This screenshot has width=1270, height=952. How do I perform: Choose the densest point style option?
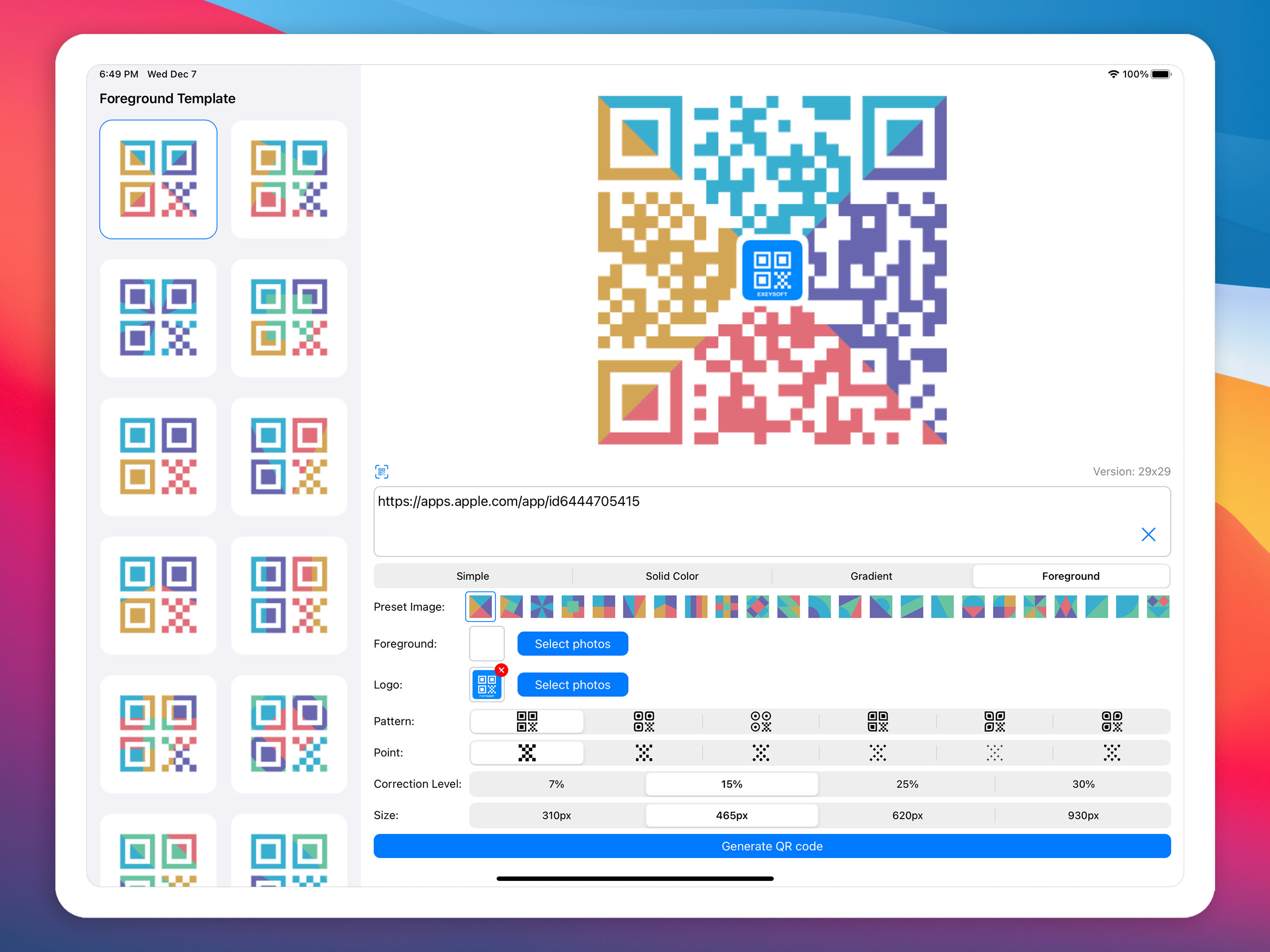click(x=527, y=753)
